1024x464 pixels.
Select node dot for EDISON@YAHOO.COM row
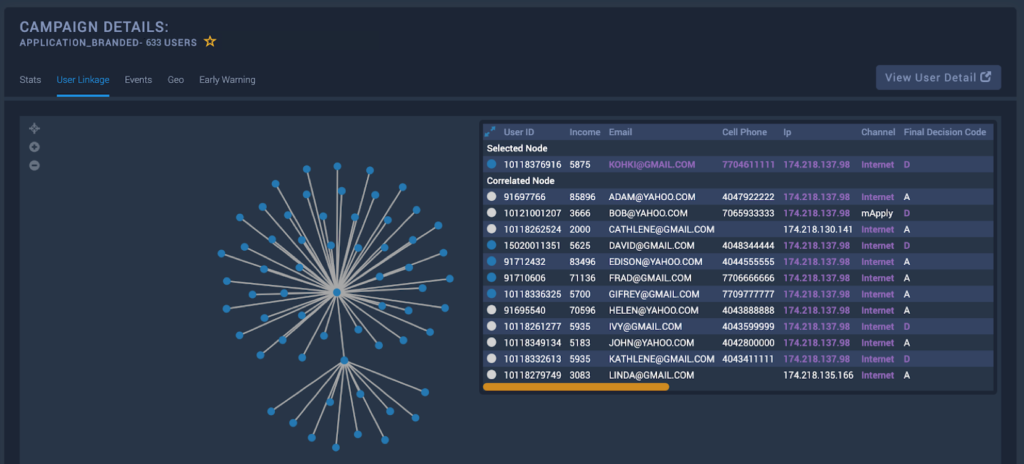pyautogui.click(x=492, y=261)
